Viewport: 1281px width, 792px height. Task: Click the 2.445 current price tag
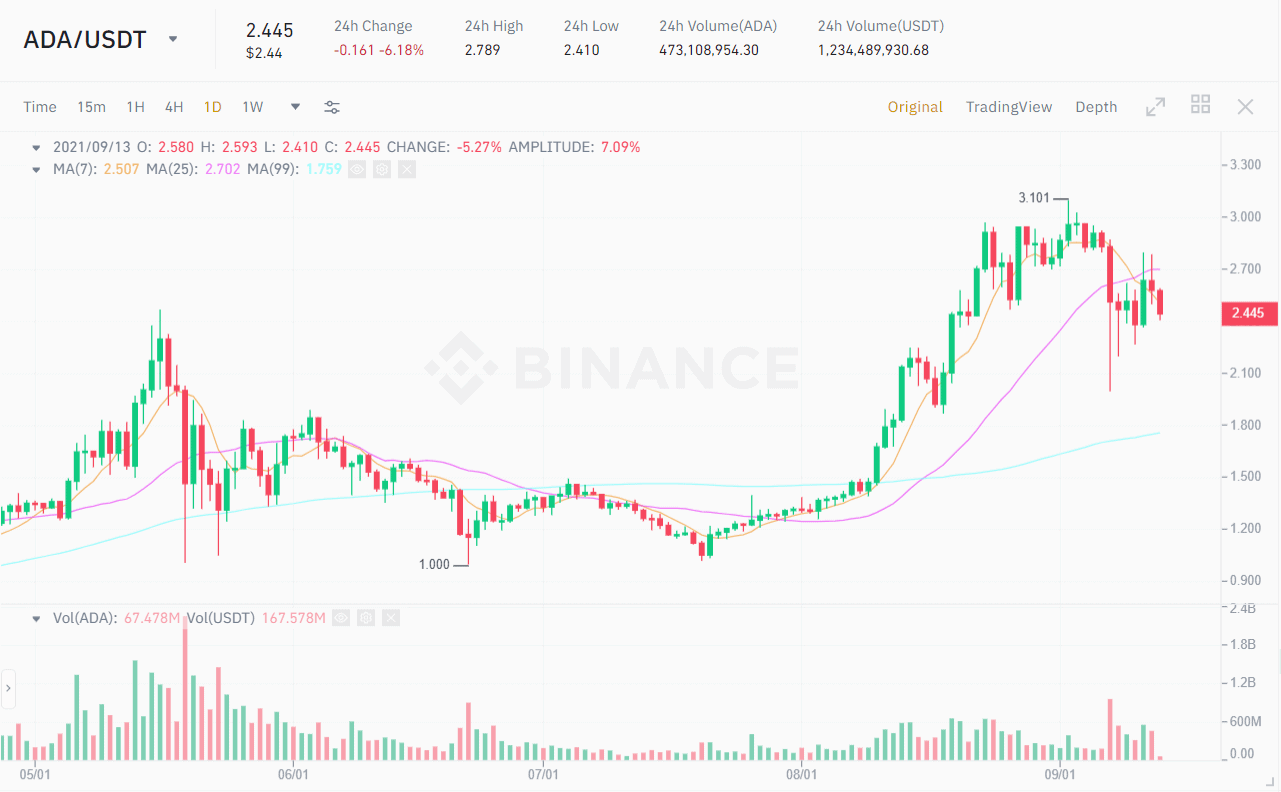1248,313
